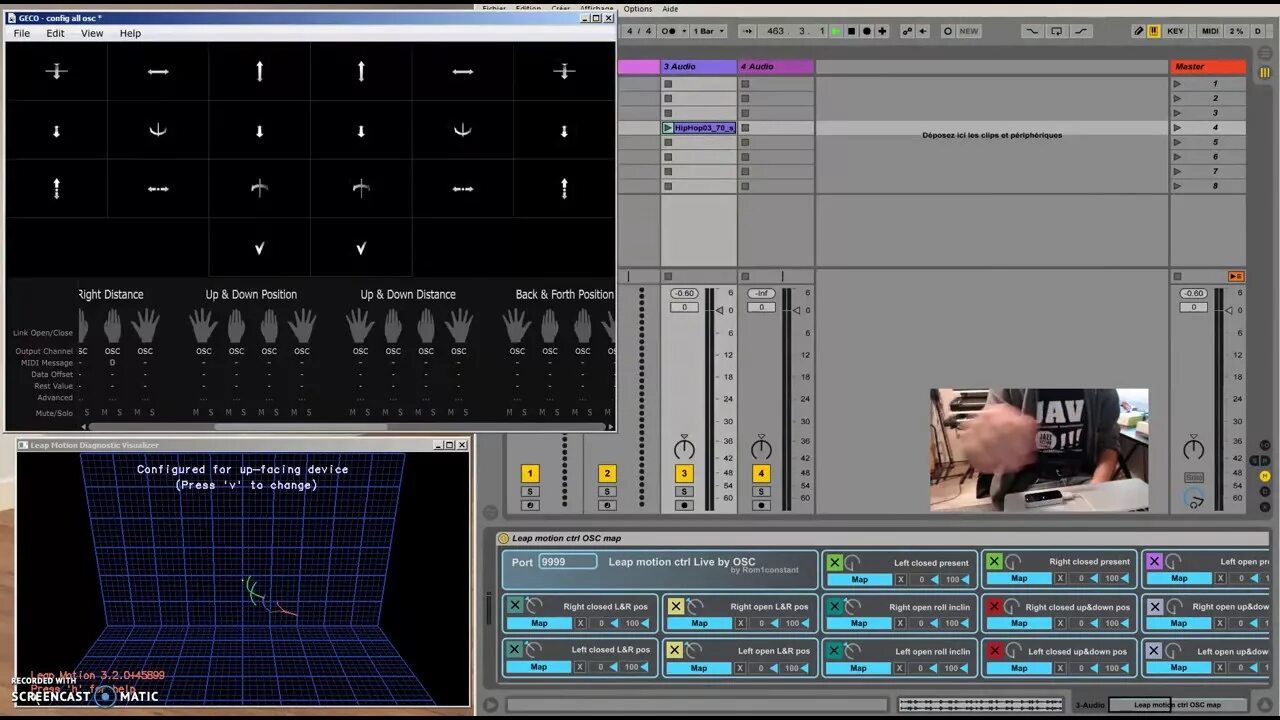Viewport: 1280px width, 720px height.
Task: Toggle the red X of Right closed up&down pos
Action: click(x=994, y=606)
